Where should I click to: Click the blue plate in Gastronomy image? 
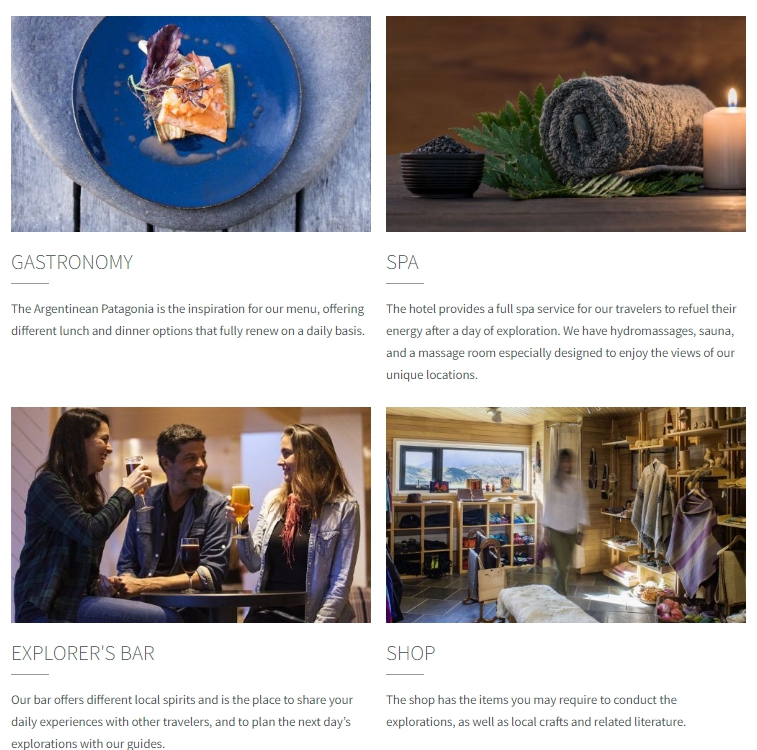tap(187, 112)
